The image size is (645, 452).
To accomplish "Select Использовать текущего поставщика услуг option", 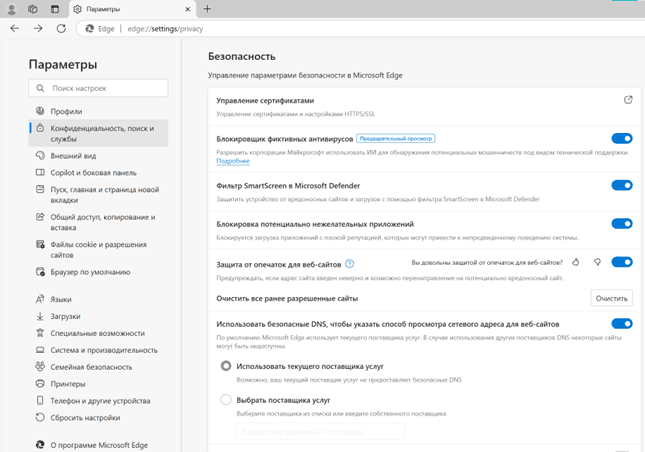I will pyautogui.click(x=226, y=366).
